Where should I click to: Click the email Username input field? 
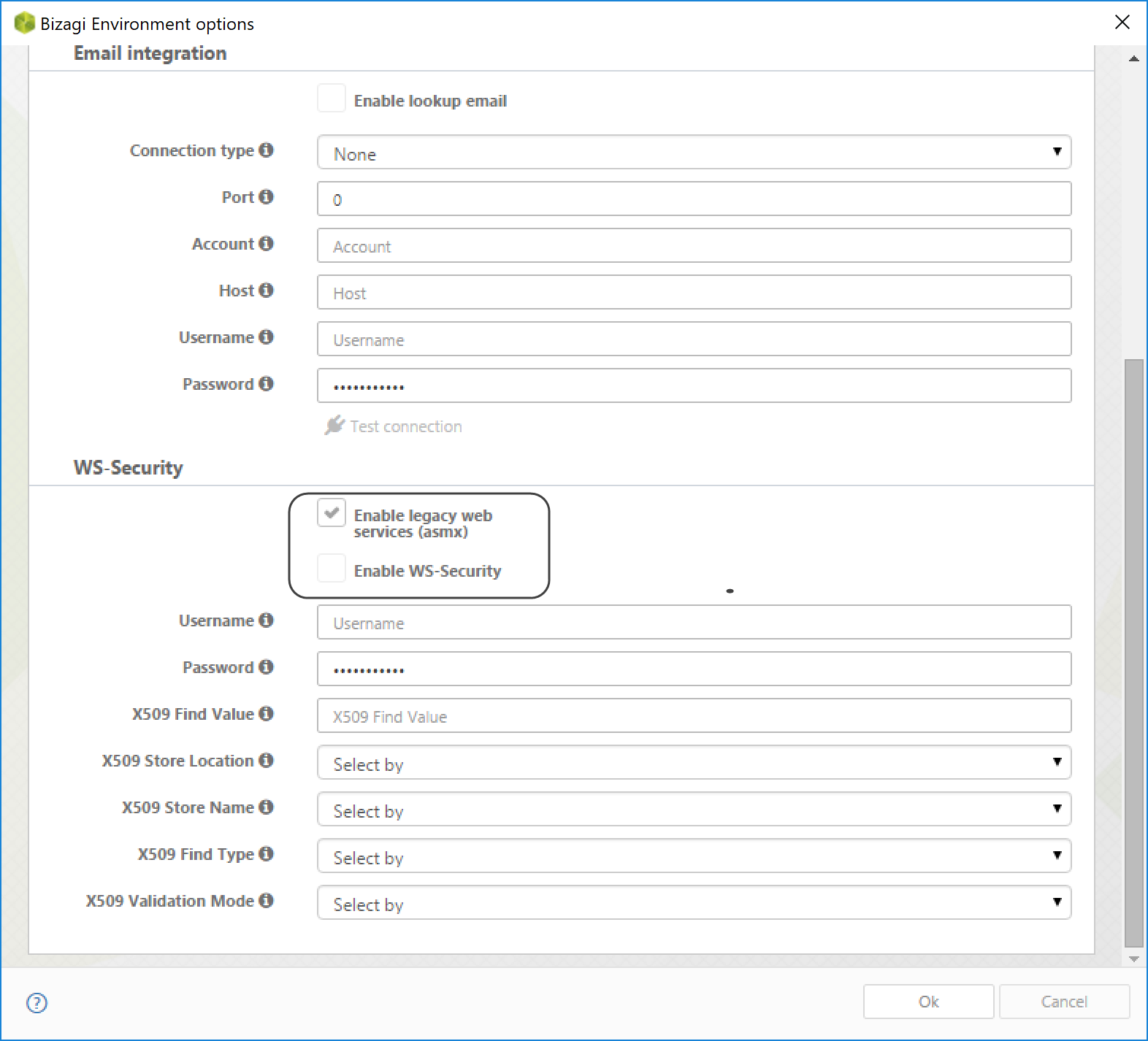click(694, 339)
